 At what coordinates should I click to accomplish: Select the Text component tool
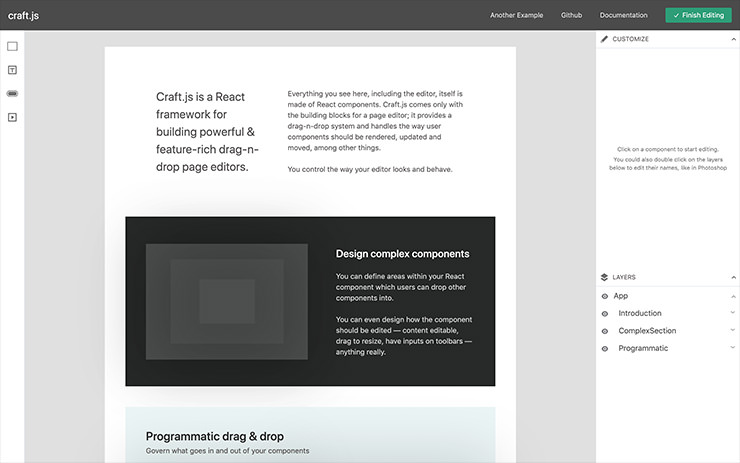(x=12, y=70)
